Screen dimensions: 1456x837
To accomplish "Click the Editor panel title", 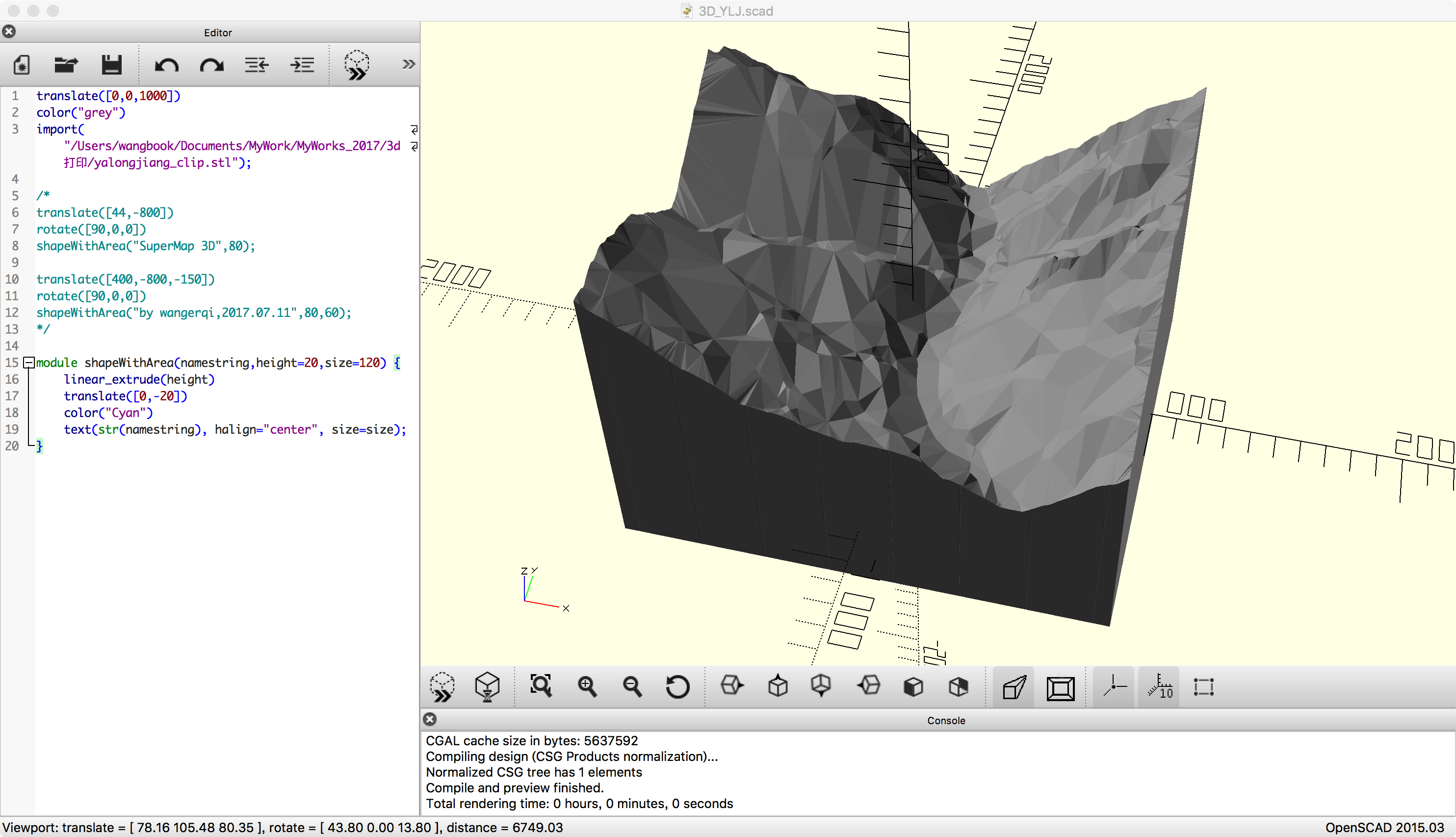I will (x=218, y=33).
